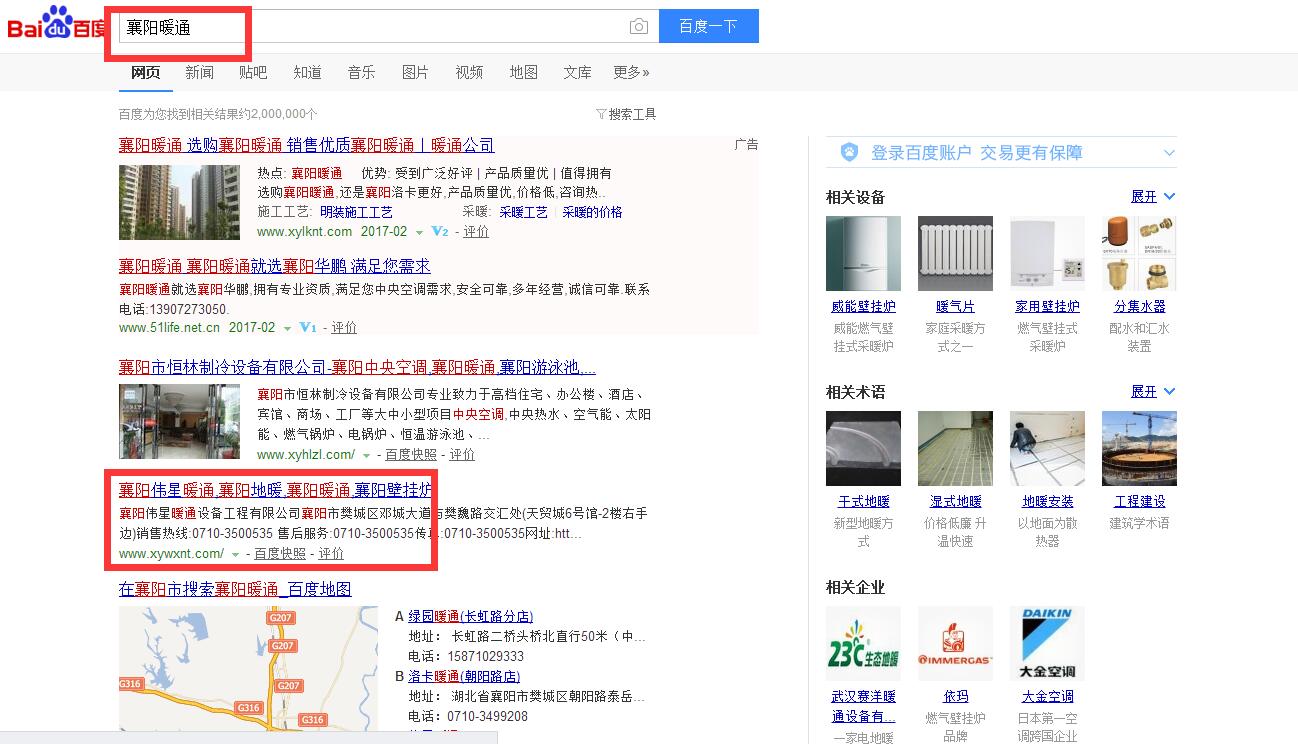
Task: Open the 大金空调 text link
Action: [1047, 697]
